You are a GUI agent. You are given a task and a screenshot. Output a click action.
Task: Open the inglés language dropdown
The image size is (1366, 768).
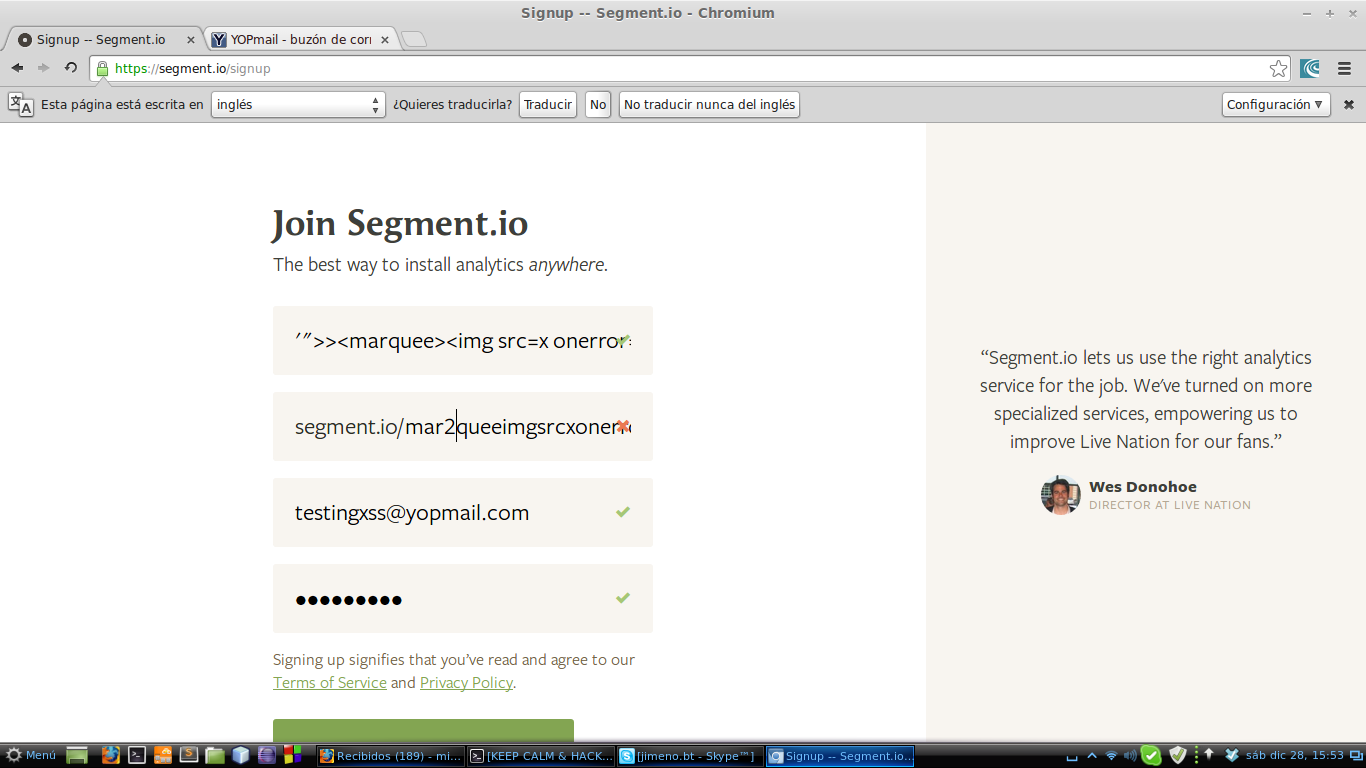(298, 104)
